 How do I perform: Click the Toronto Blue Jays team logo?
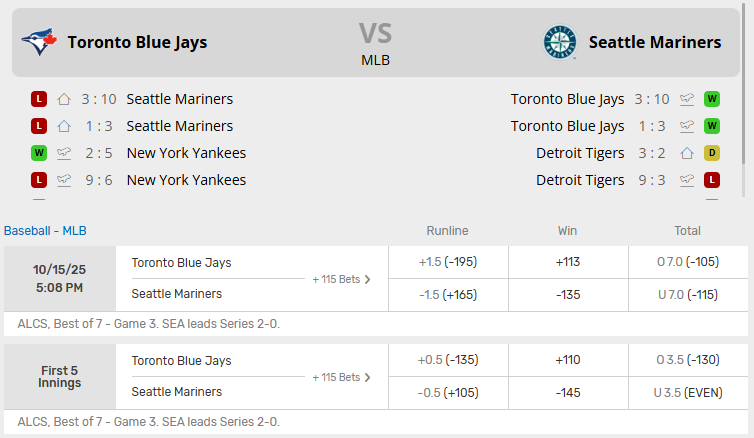(x=39, y=42)
